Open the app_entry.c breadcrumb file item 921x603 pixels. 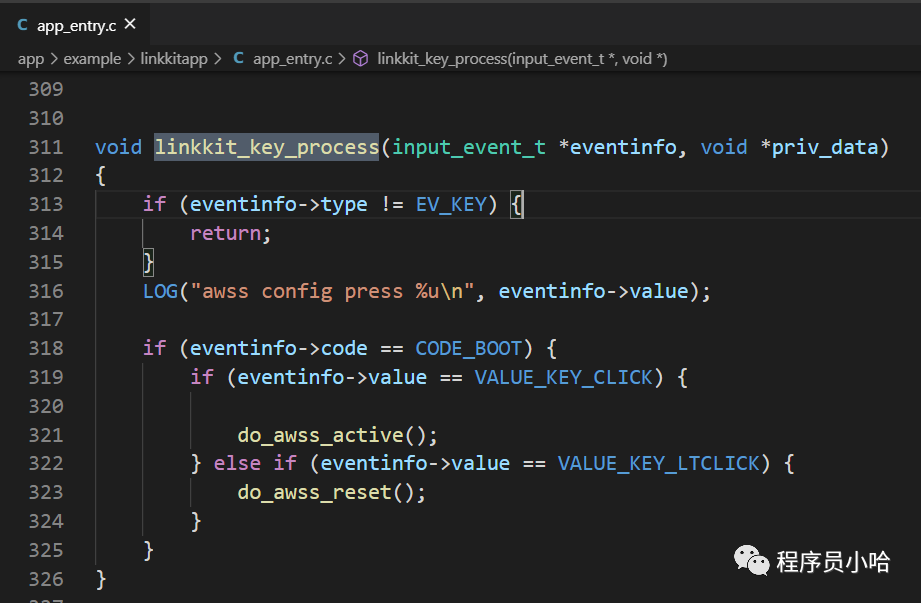(x=292, y=59)
